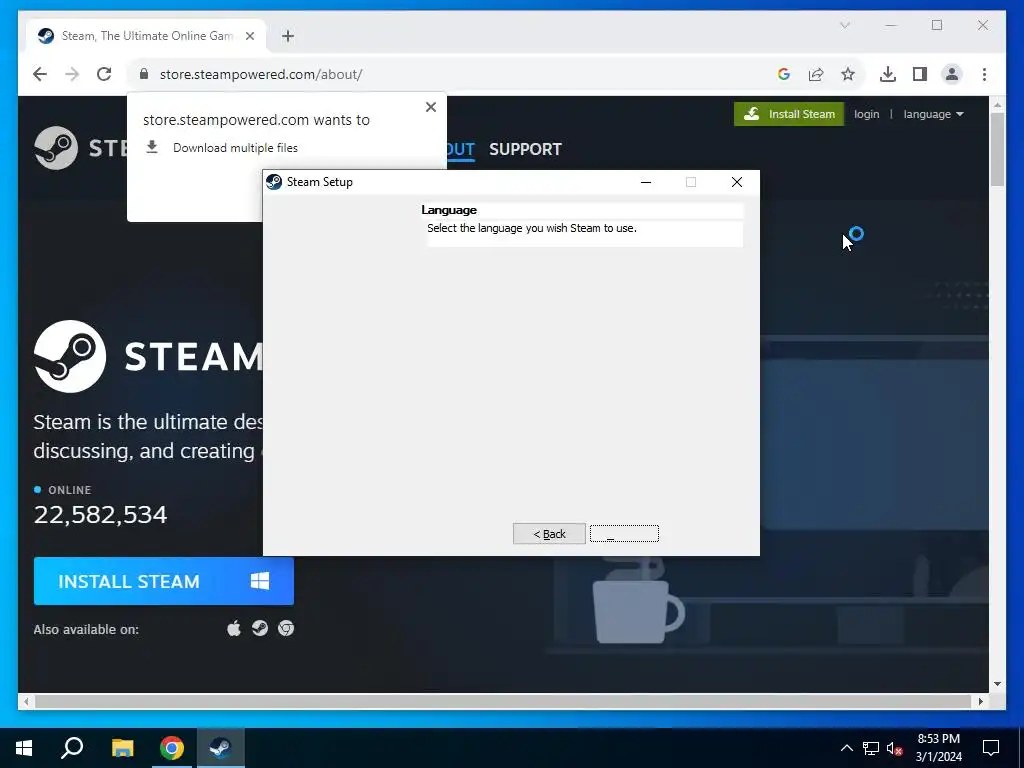
Task: View site information padlock icon
Action: pos(144,74)
